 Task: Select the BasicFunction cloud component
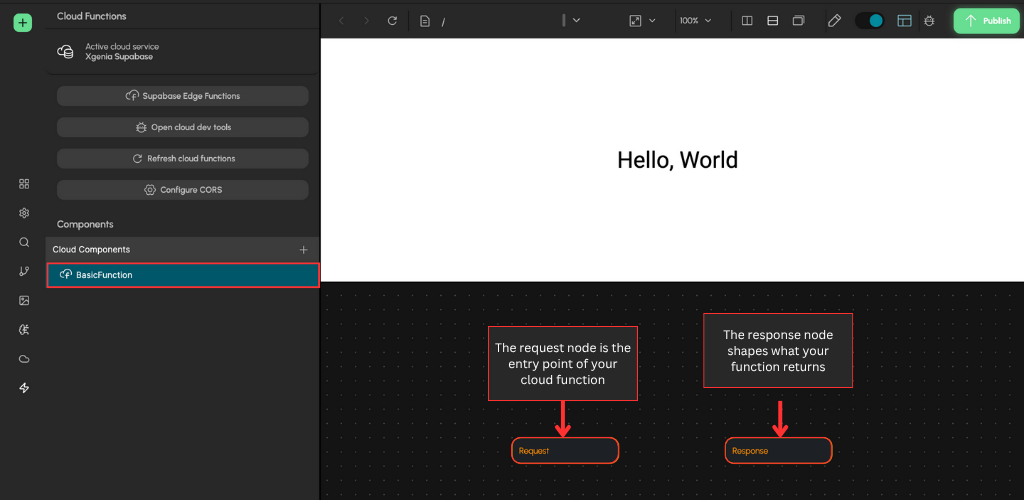coord(183,275)
